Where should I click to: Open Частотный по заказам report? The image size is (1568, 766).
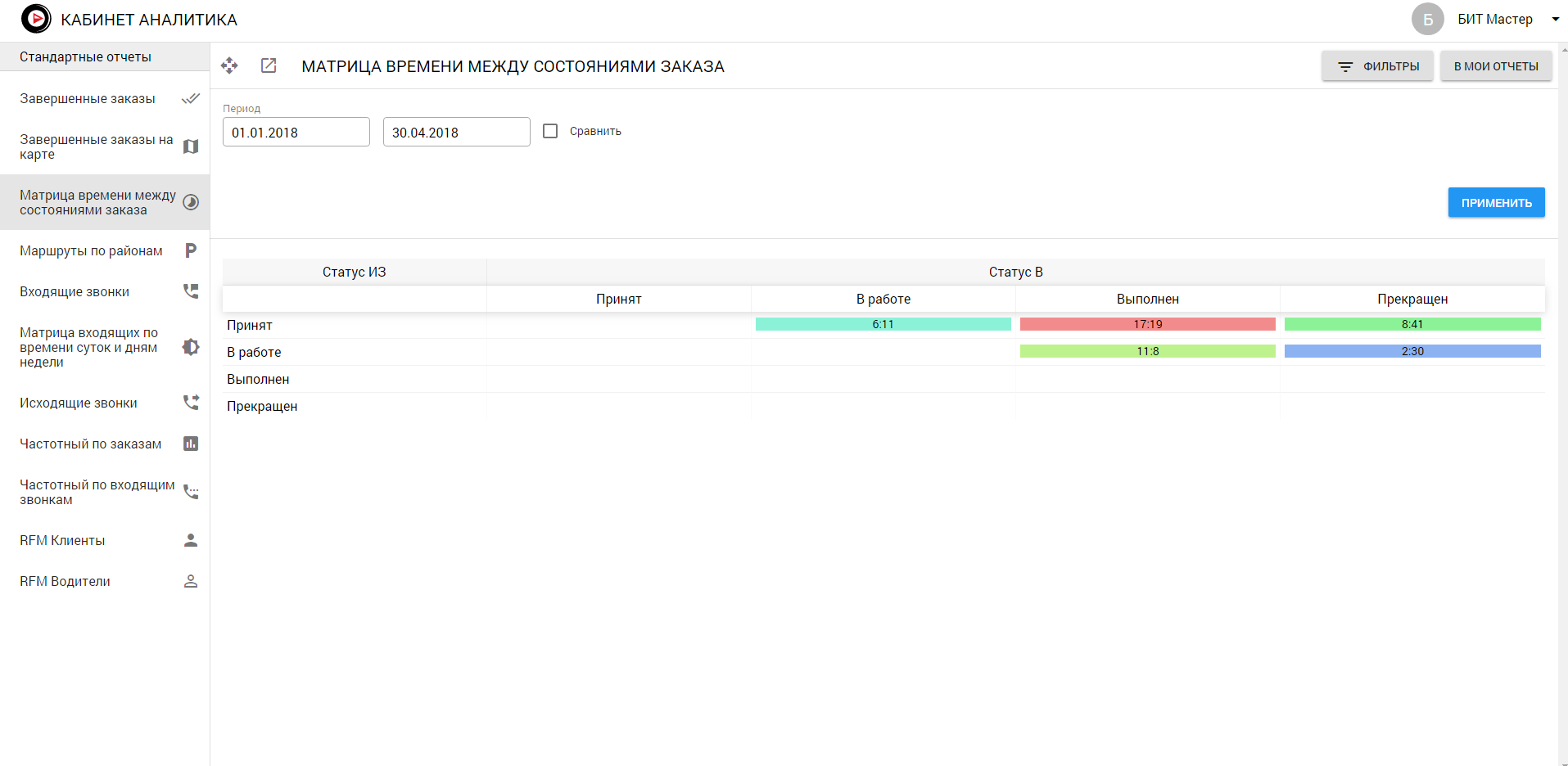(105, 444)
